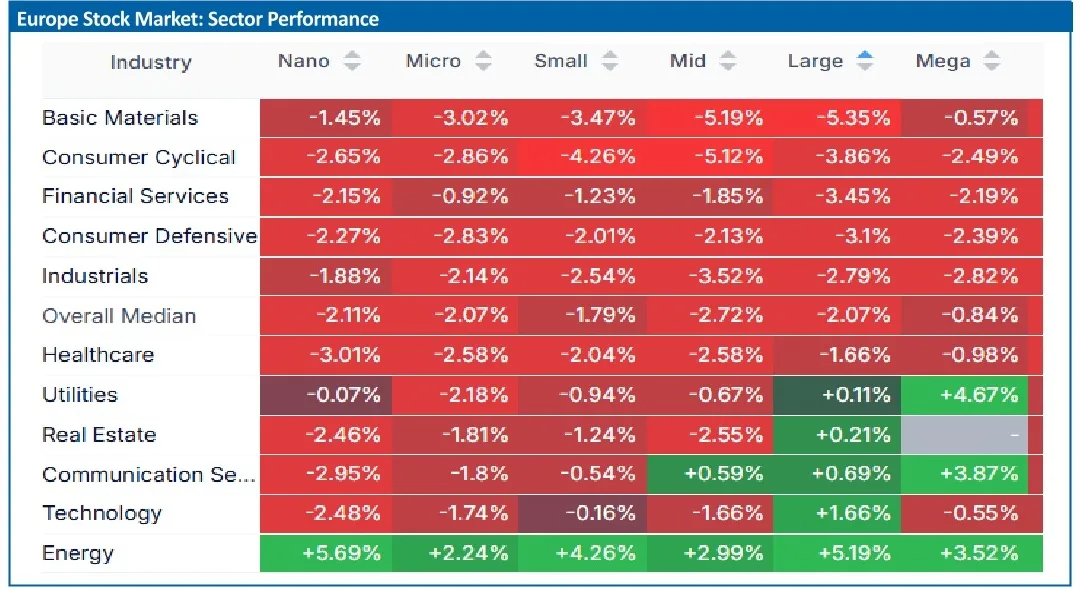This screenshot has height=590, width=1080.
Task: Expand truncated Communication Se... label
Action: click(x=148, y=475)
